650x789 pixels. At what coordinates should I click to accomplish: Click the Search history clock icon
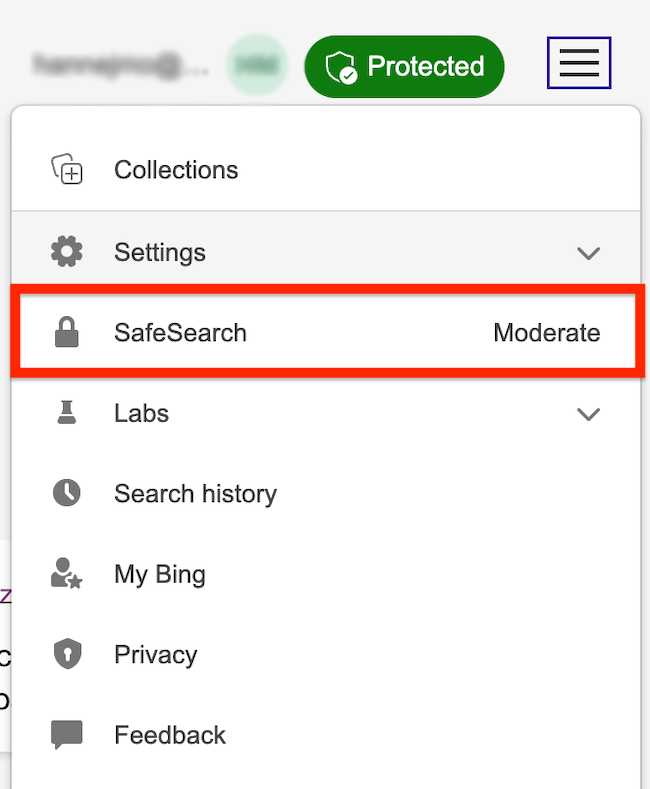[x=66, y=493]
